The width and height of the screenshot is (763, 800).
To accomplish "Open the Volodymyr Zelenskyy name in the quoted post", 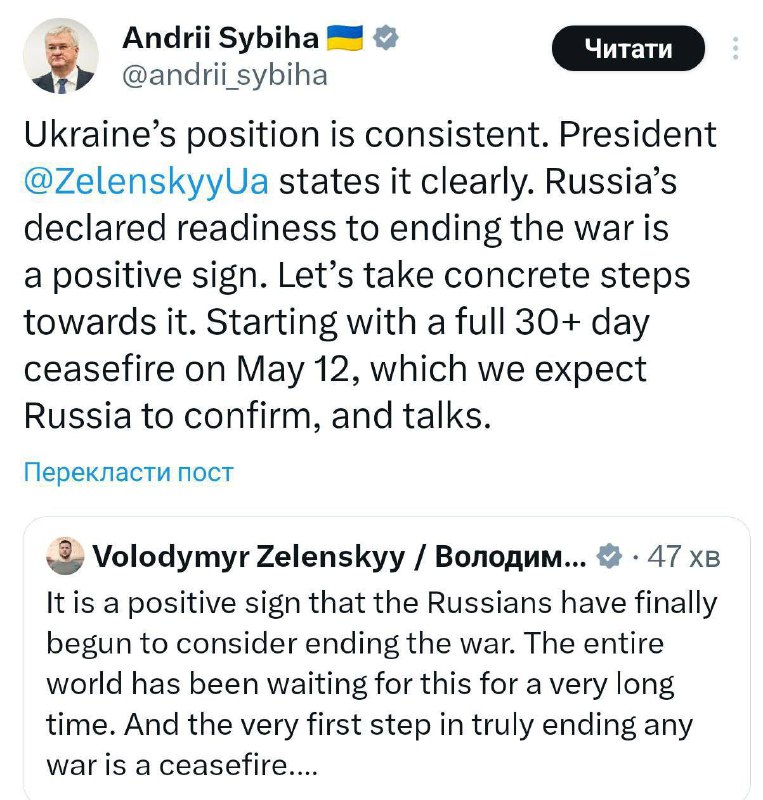I will coord(339,556).
